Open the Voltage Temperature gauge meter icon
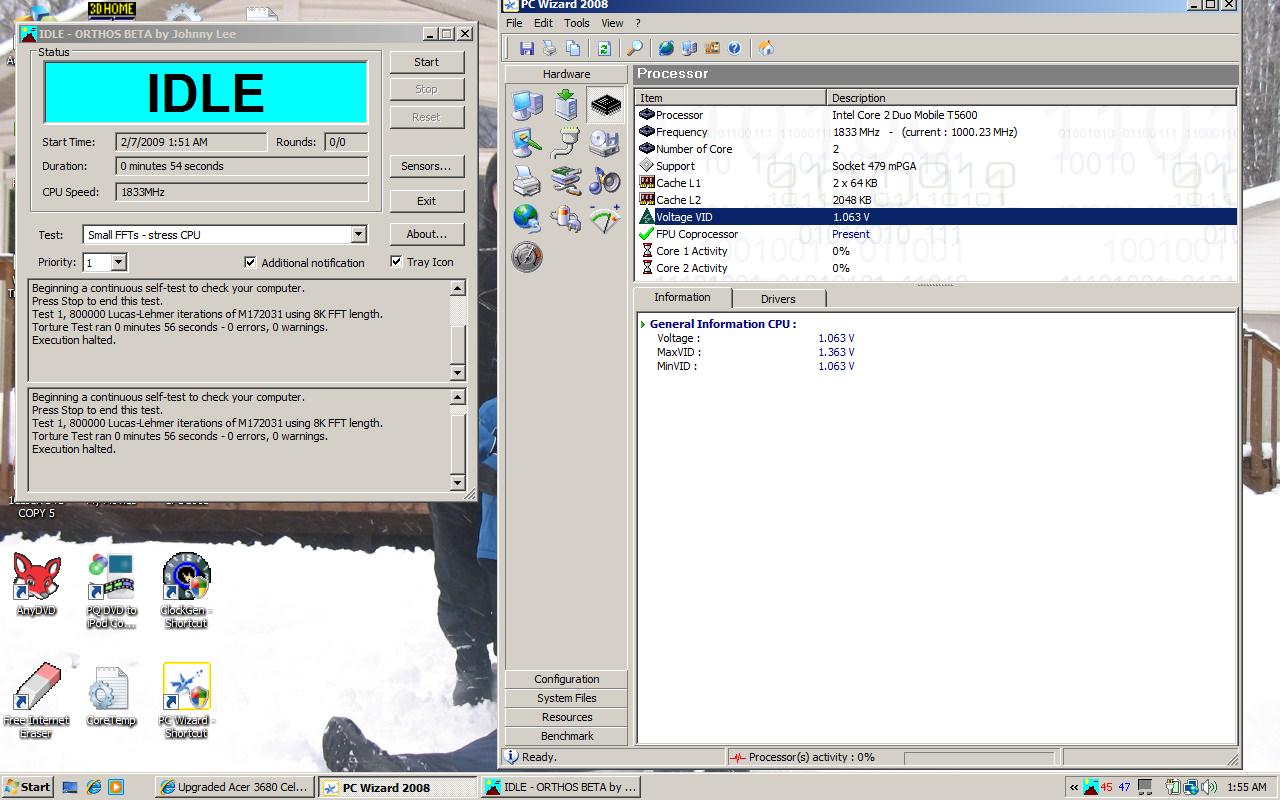 [x=605, y=219]
